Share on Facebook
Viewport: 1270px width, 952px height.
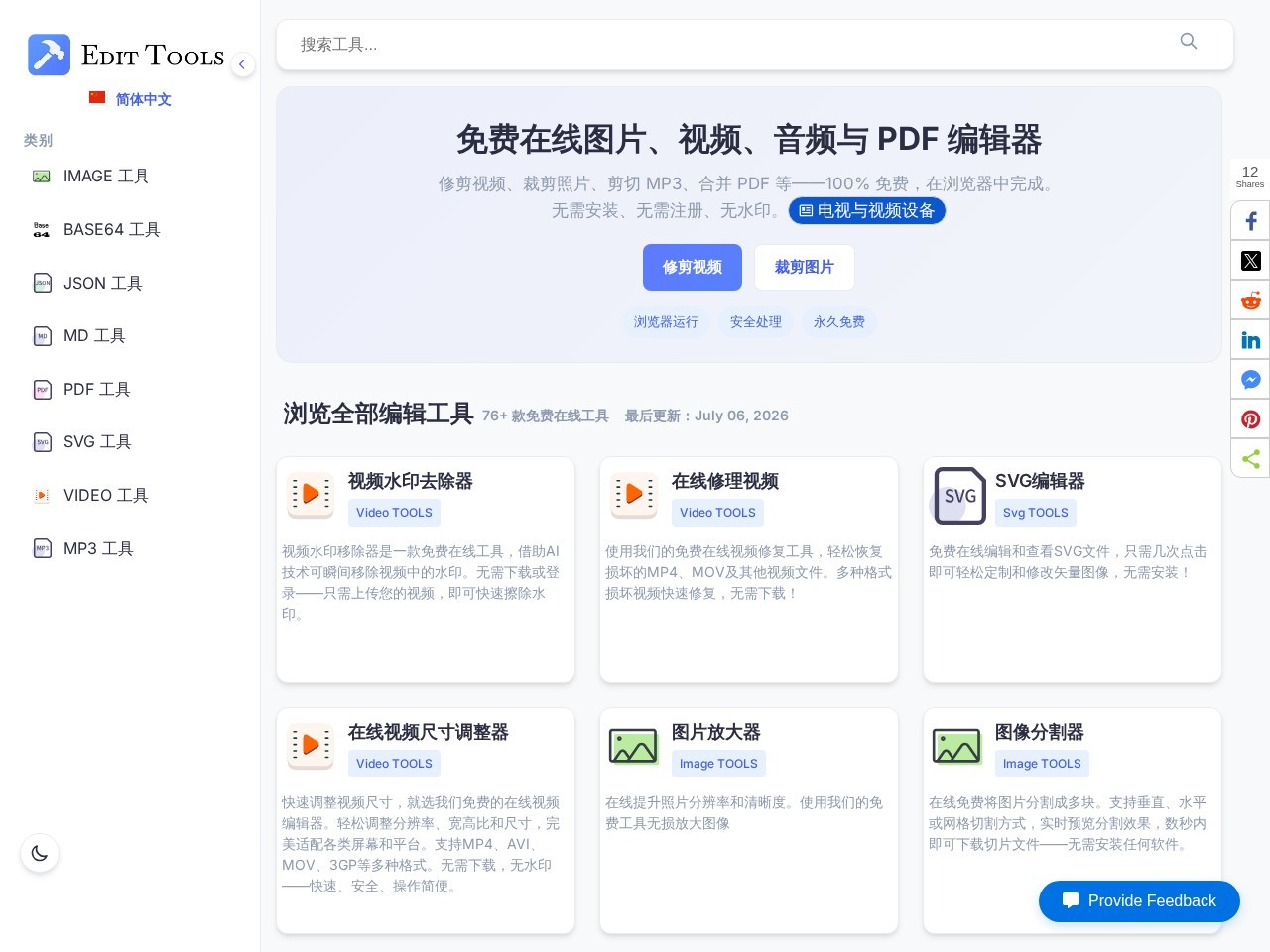1251,221
